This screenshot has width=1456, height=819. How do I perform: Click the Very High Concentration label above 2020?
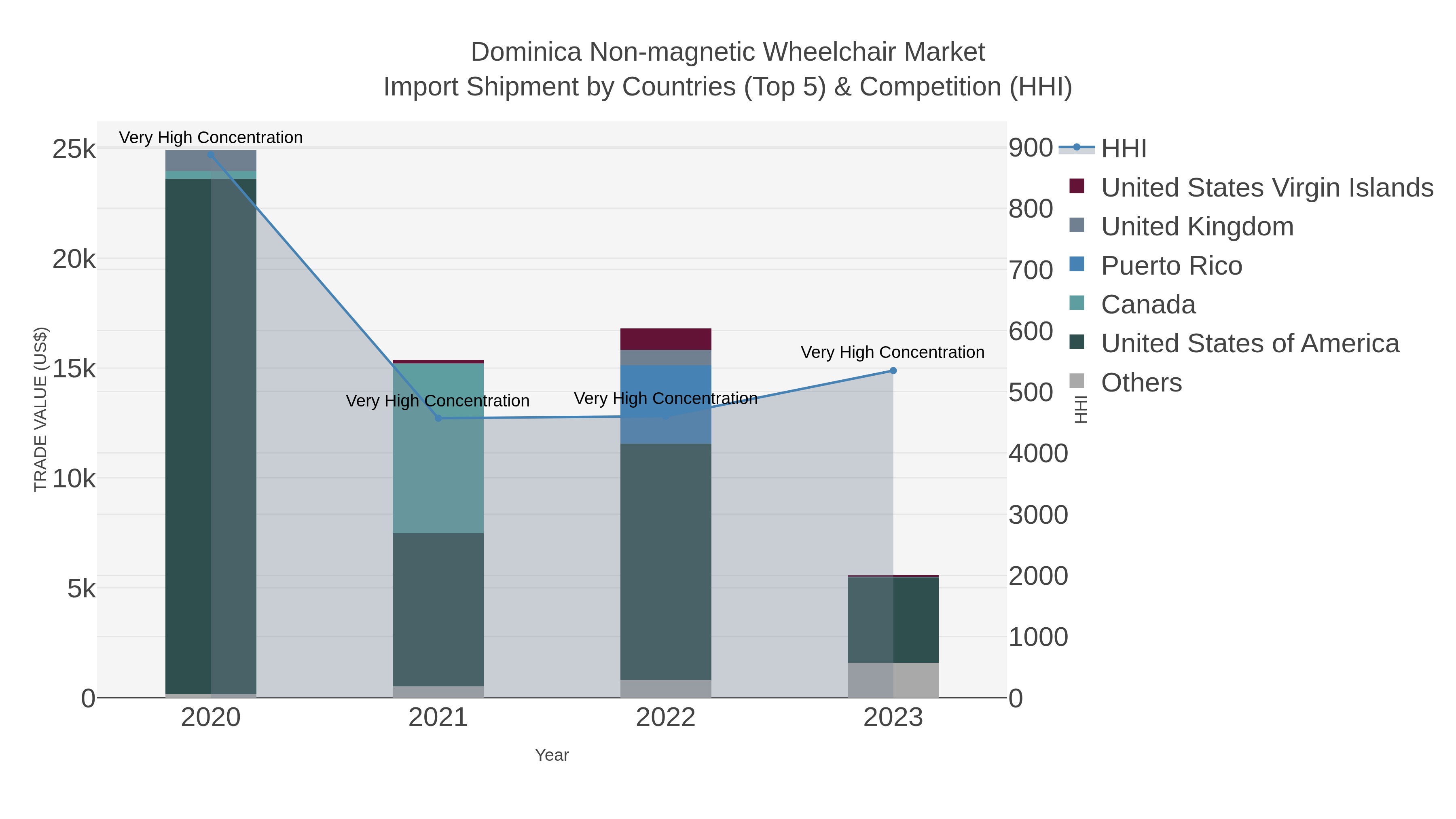(211, 138)
